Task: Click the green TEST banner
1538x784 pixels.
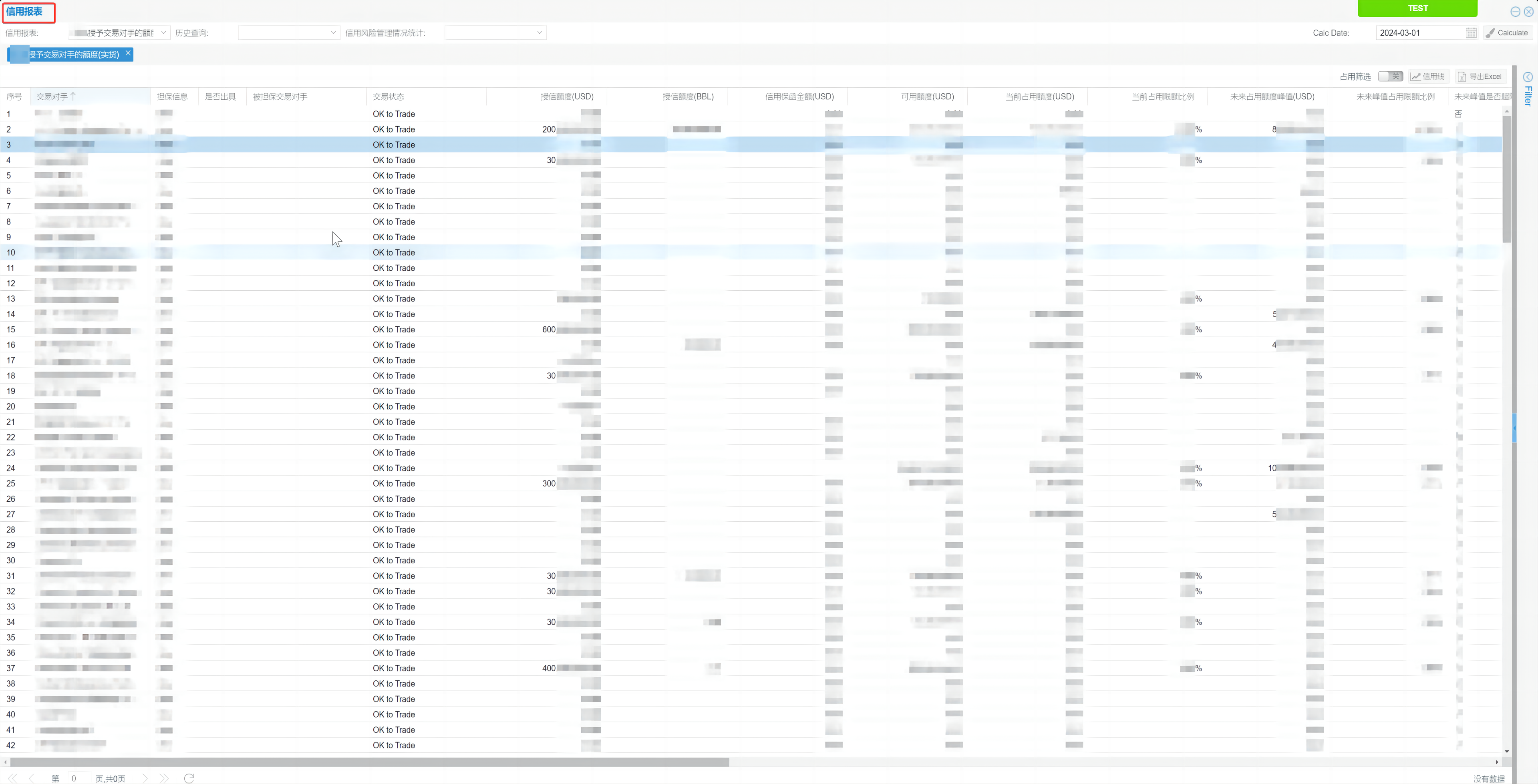Action: [x=1417, y=8]
